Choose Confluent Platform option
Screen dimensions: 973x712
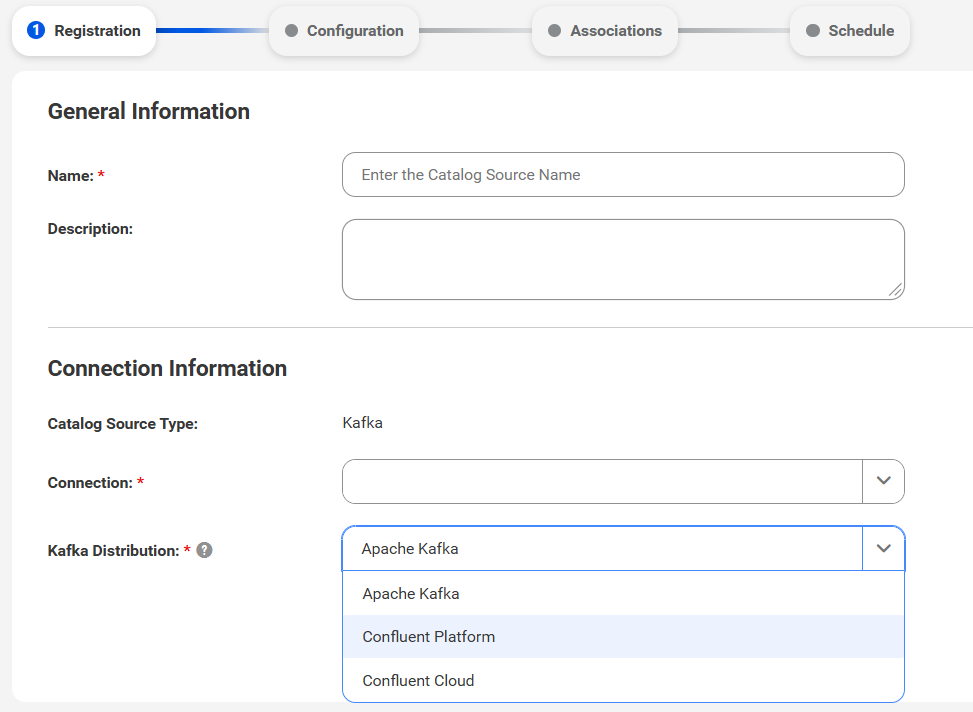pyautogui.click(x=623, y=637)
